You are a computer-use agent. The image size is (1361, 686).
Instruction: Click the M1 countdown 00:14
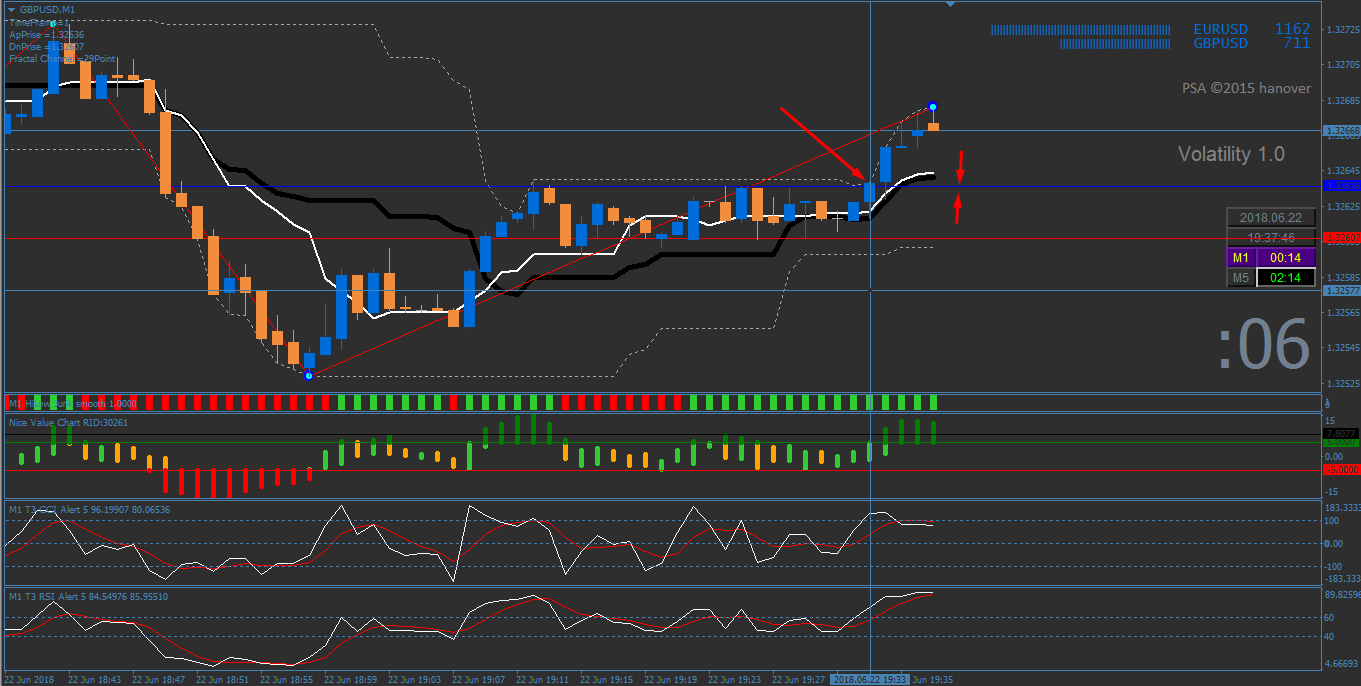point(1285,257)
